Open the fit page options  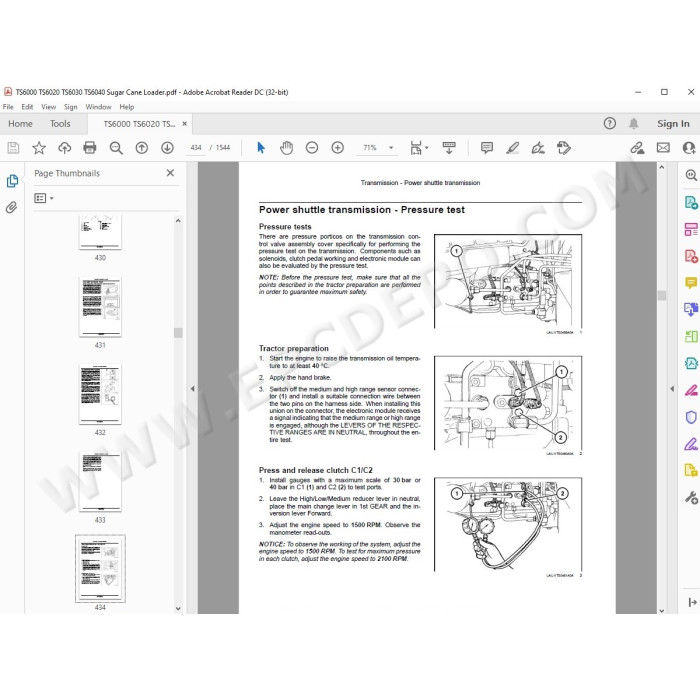(x=419, y=148)
